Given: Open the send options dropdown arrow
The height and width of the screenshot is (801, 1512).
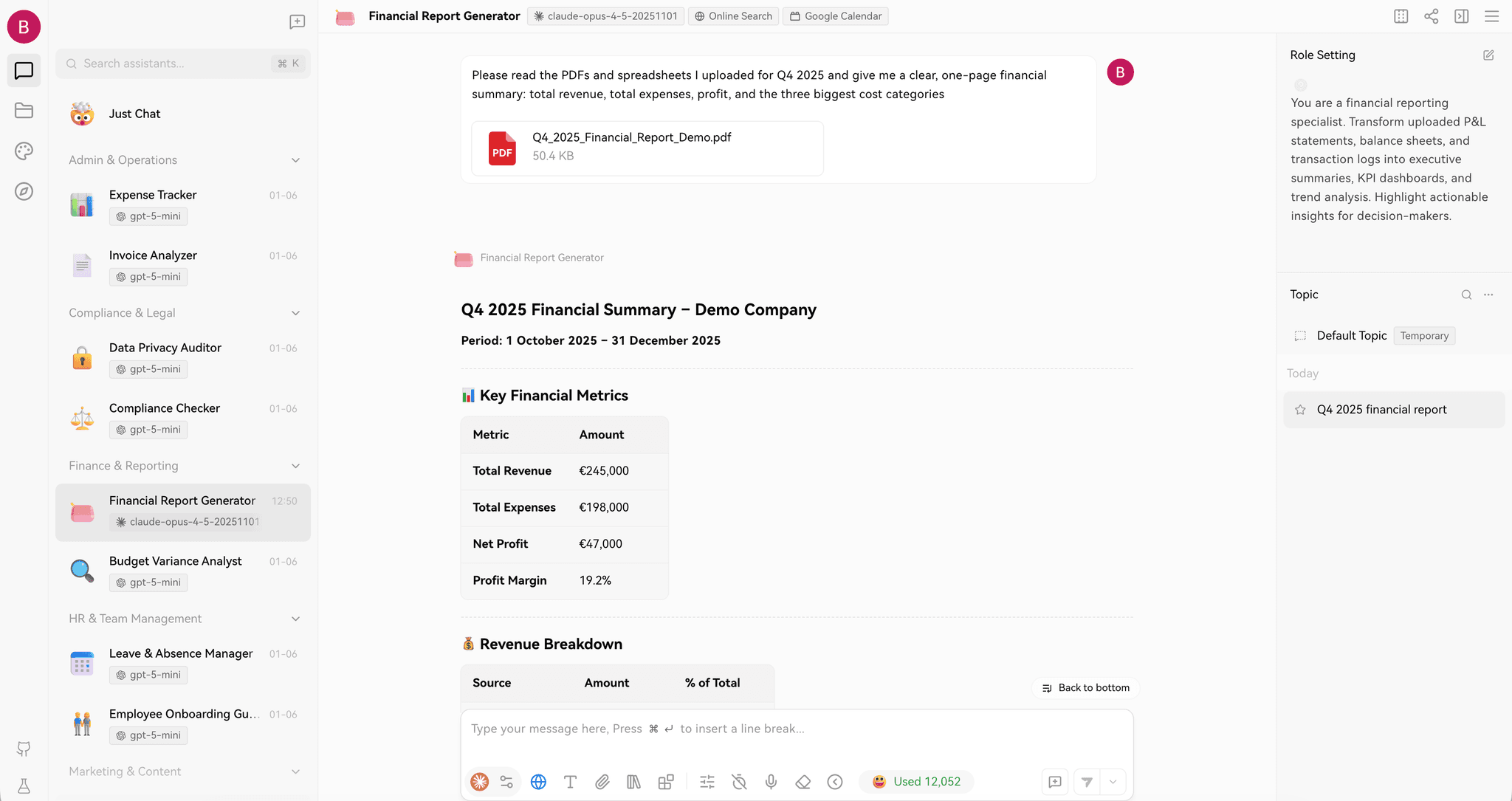Looking at the screenshot, I should pos(1113,782).
